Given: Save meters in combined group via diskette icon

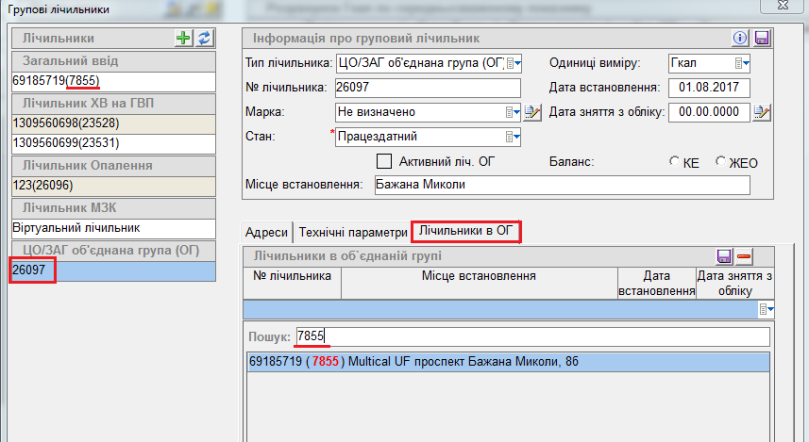Looking at the screenshot, I should click(726, 257).
